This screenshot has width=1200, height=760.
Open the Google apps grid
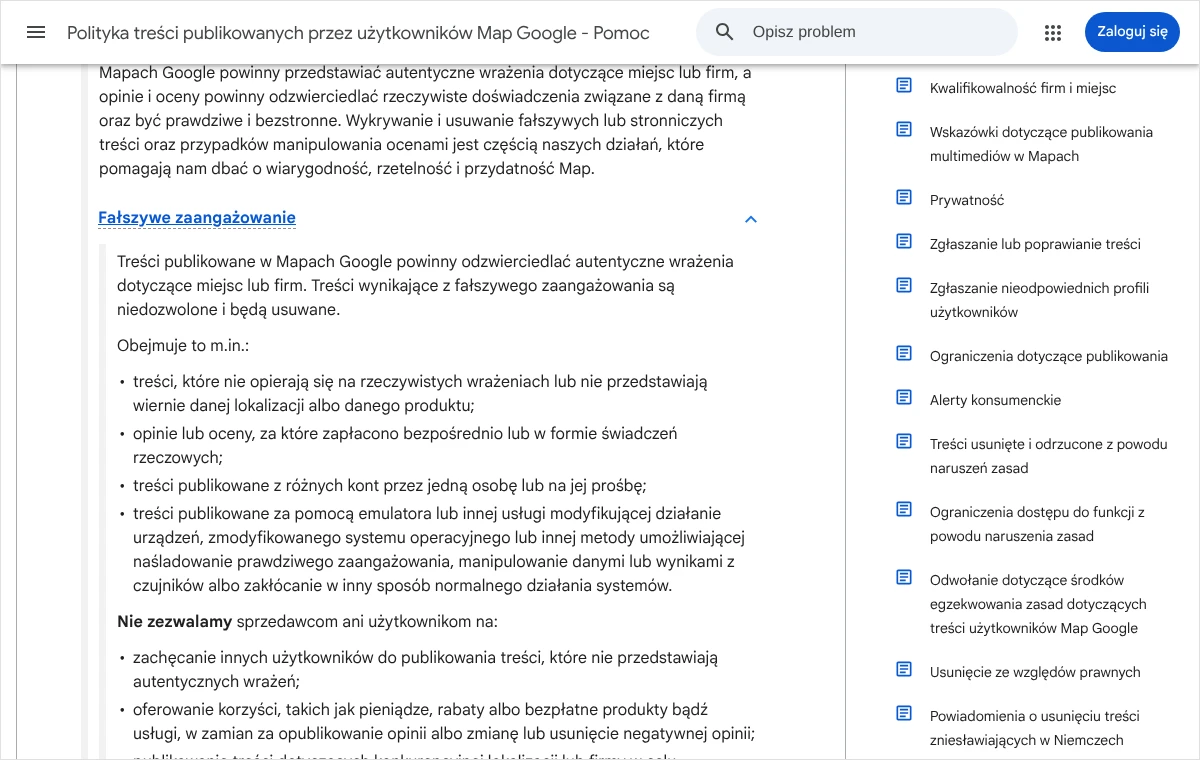[1052, 33]
